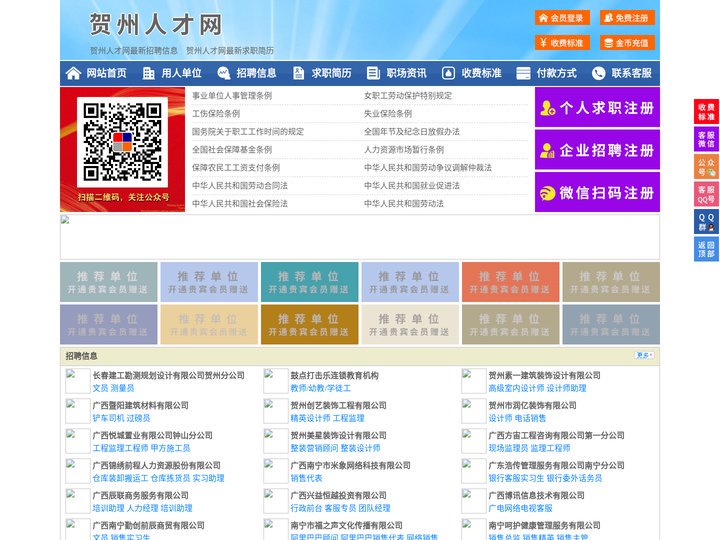Open 保障农民工工资支付条例 link
This screenshot has width=720, height=540.
(236, 168)
